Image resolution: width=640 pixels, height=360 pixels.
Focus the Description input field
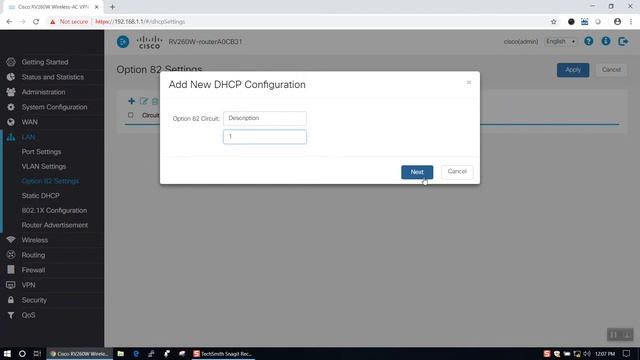pos(264,118)
